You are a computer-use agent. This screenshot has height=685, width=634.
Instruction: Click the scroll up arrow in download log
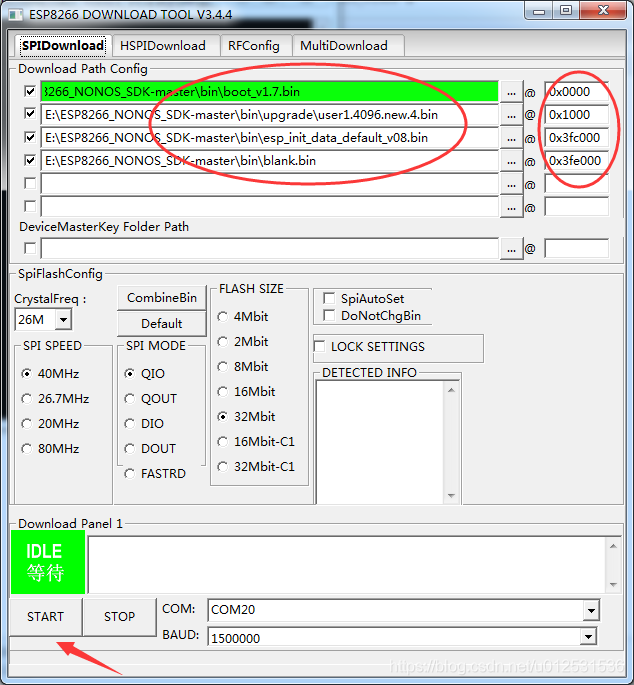click(613, 546)
